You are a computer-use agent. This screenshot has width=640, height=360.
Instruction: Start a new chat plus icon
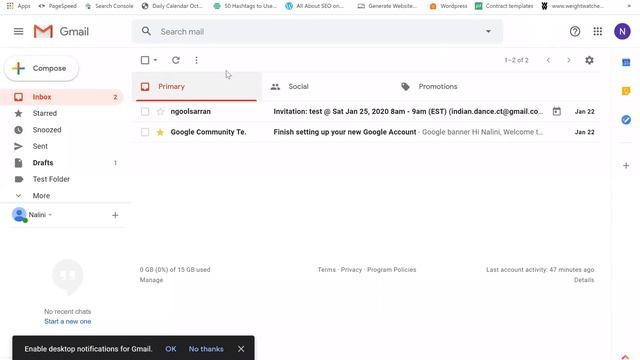[x=115, y=215]
